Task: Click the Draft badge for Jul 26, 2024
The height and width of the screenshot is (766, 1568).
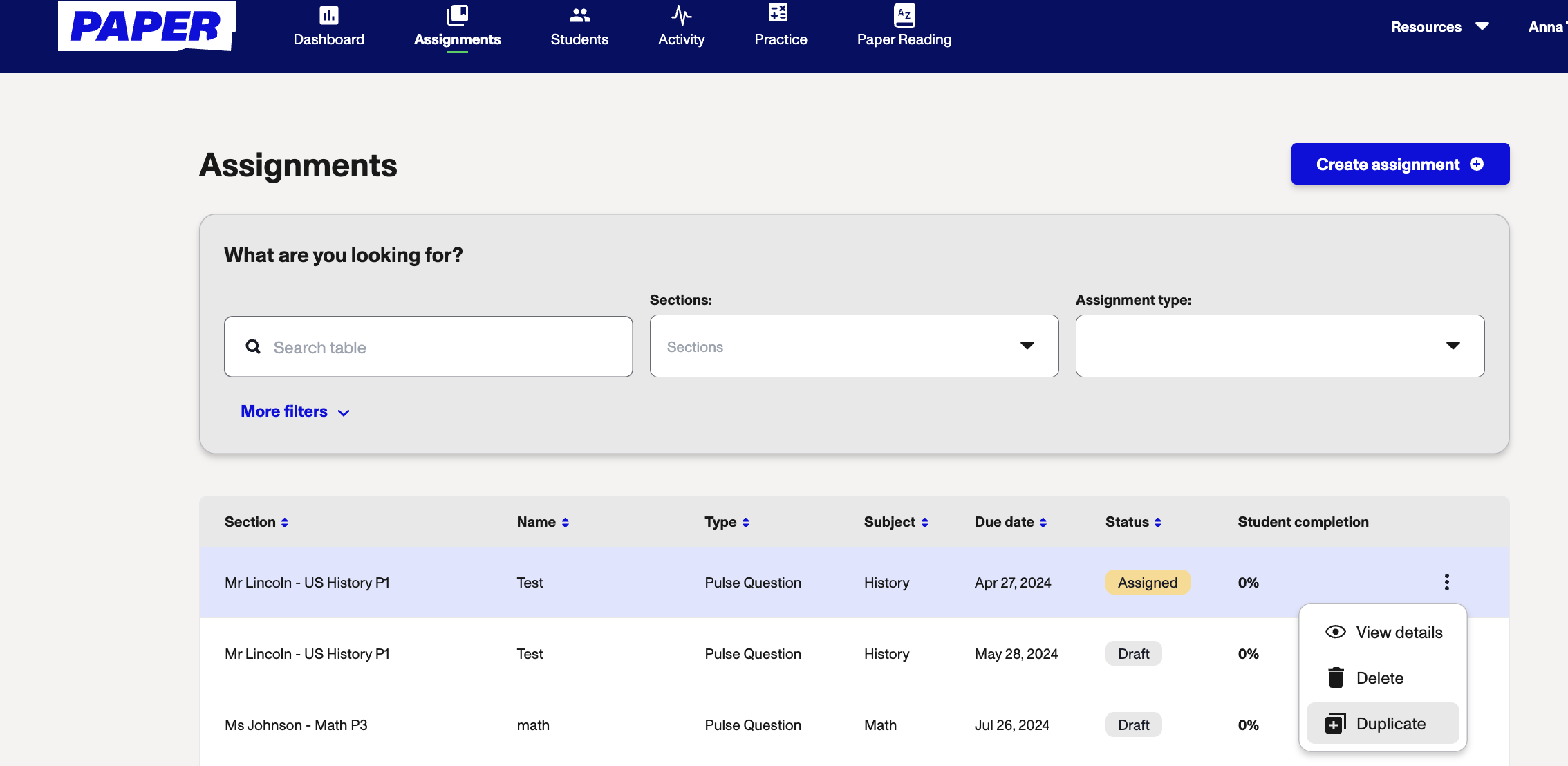Action: point(1133,725)
